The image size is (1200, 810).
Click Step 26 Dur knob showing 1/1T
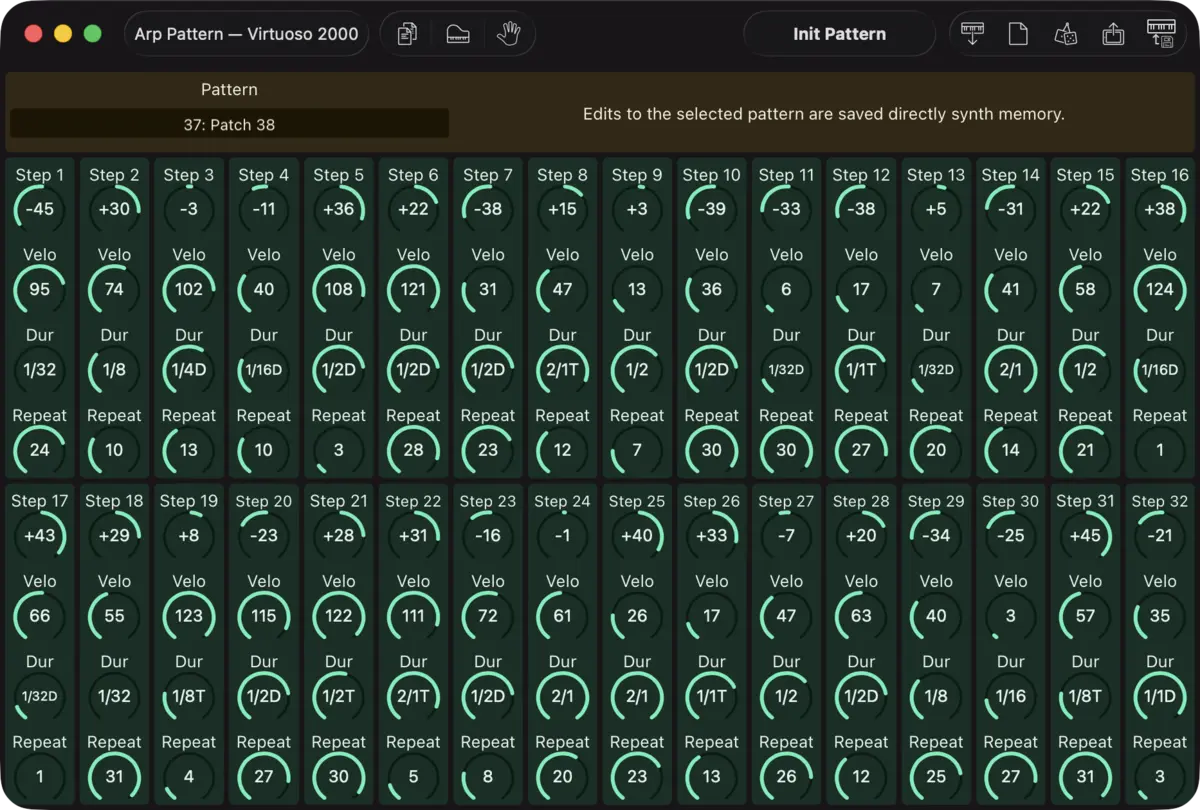point(712,696)
